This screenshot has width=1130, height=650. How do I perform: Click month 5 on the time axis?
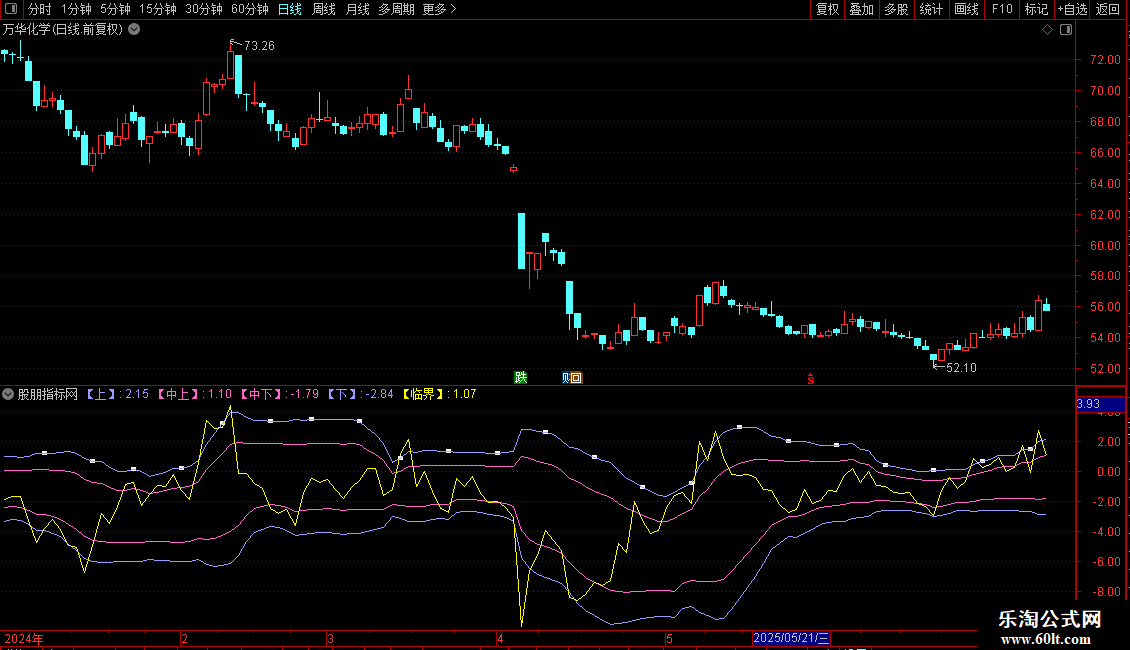pyautogui.click(x=669, y=638)
